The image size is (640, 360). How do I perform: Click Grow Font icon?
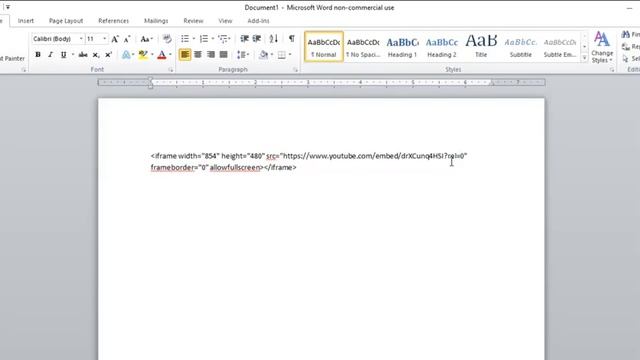click(x=115, y=39)
